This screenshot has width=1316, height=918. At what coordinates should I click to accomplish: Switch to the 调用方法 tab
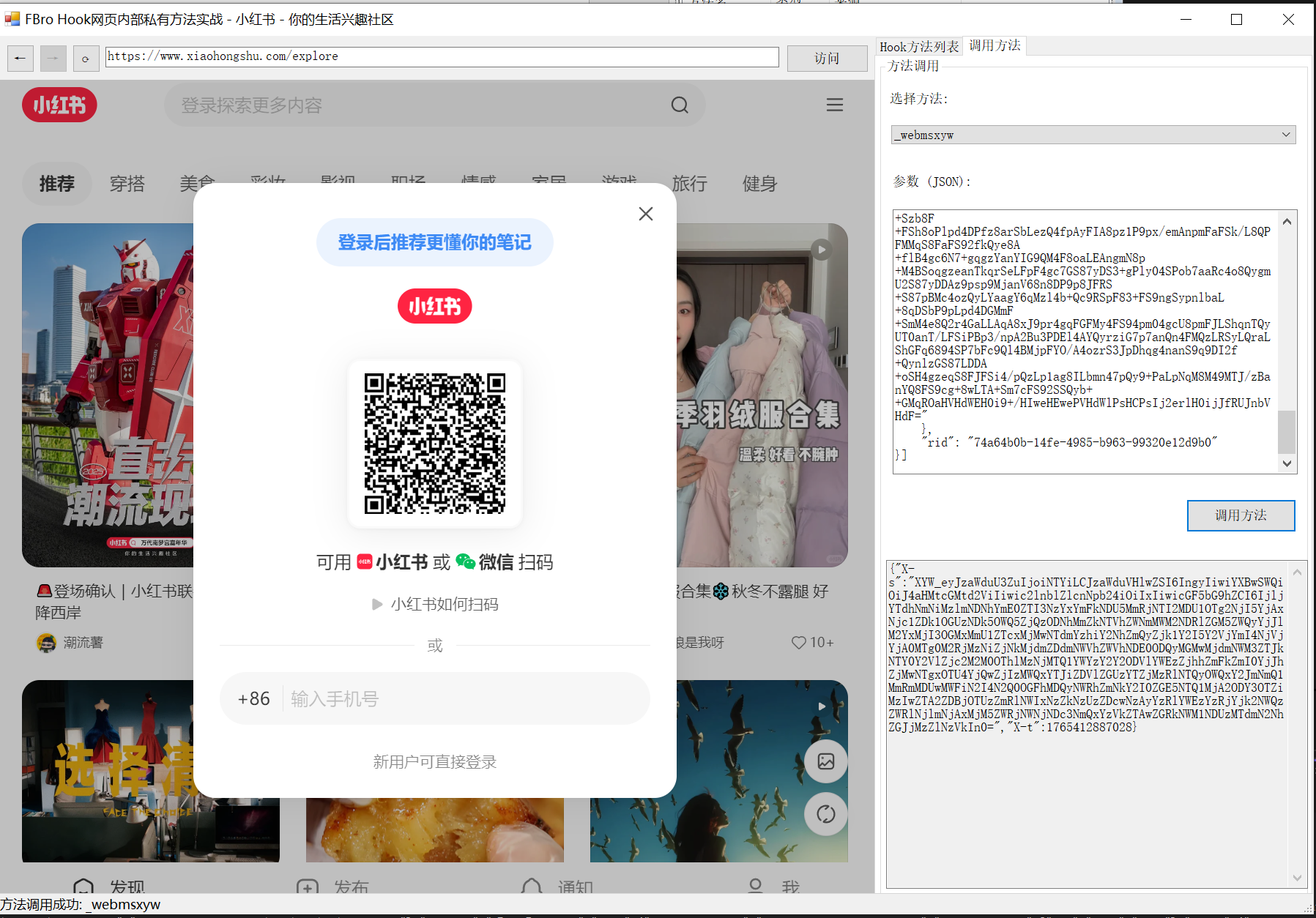coord(995,45)
